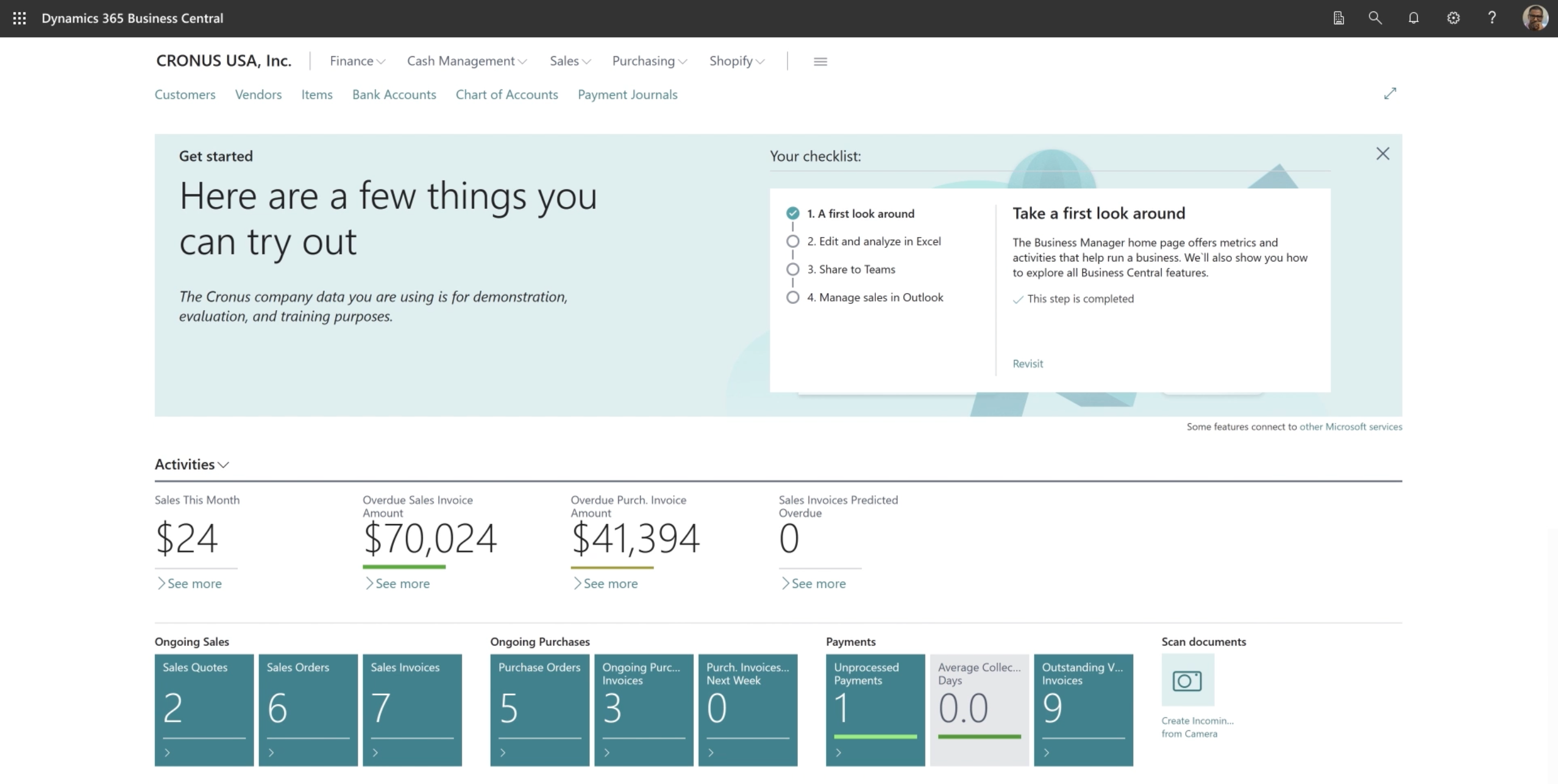
Task: Close the Get started banner
Action: coord(1382,154)
